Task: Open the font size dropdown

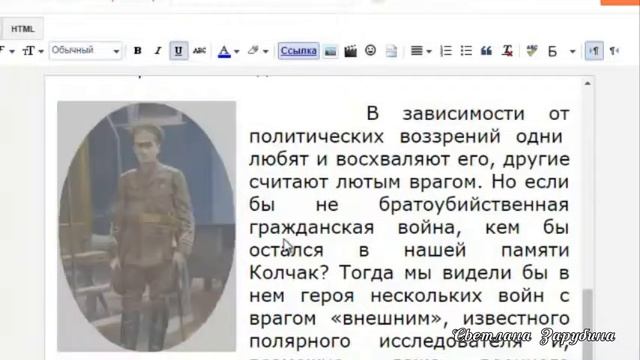Action: click(33, 51)
